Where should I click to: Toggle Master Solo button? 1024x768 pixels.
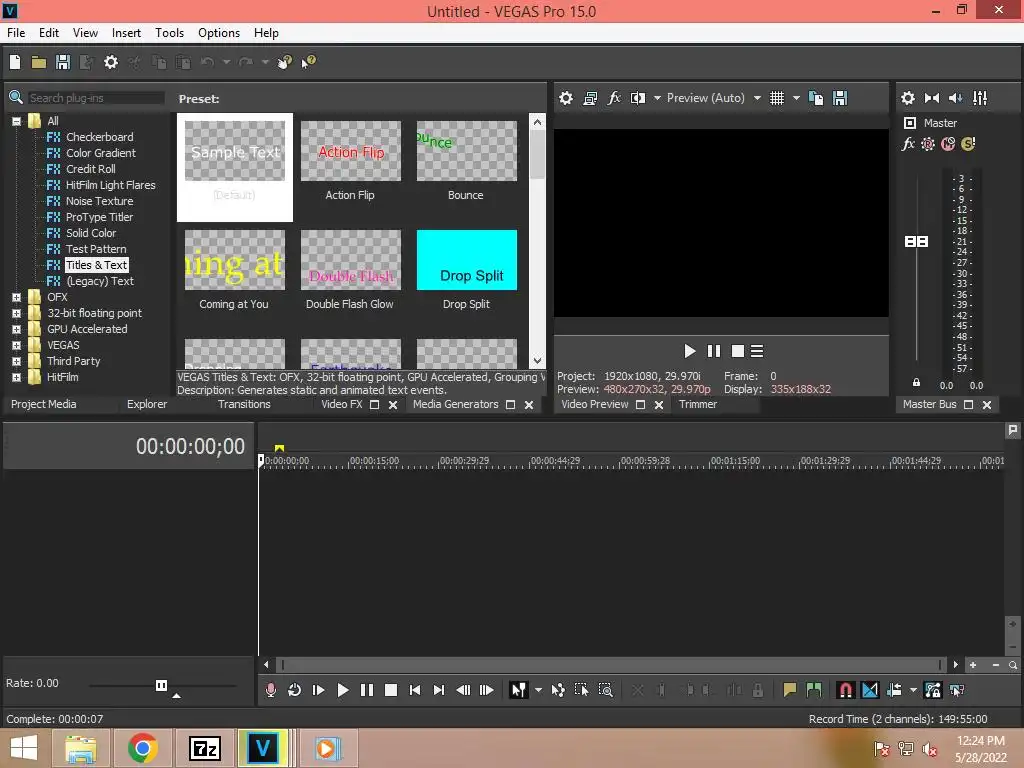[968, 144]
